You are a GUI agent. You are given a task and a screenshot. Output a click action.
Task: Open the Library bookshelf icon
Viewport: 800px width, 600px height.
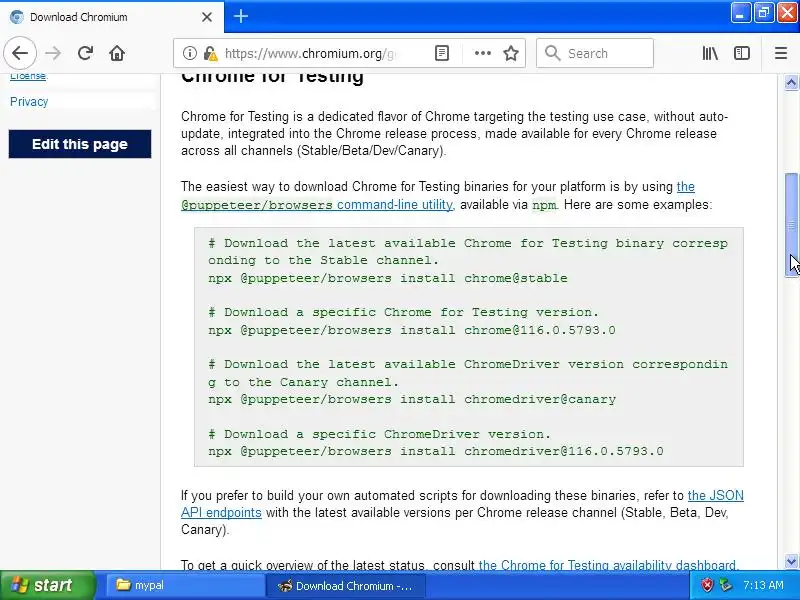click(710, 53)
